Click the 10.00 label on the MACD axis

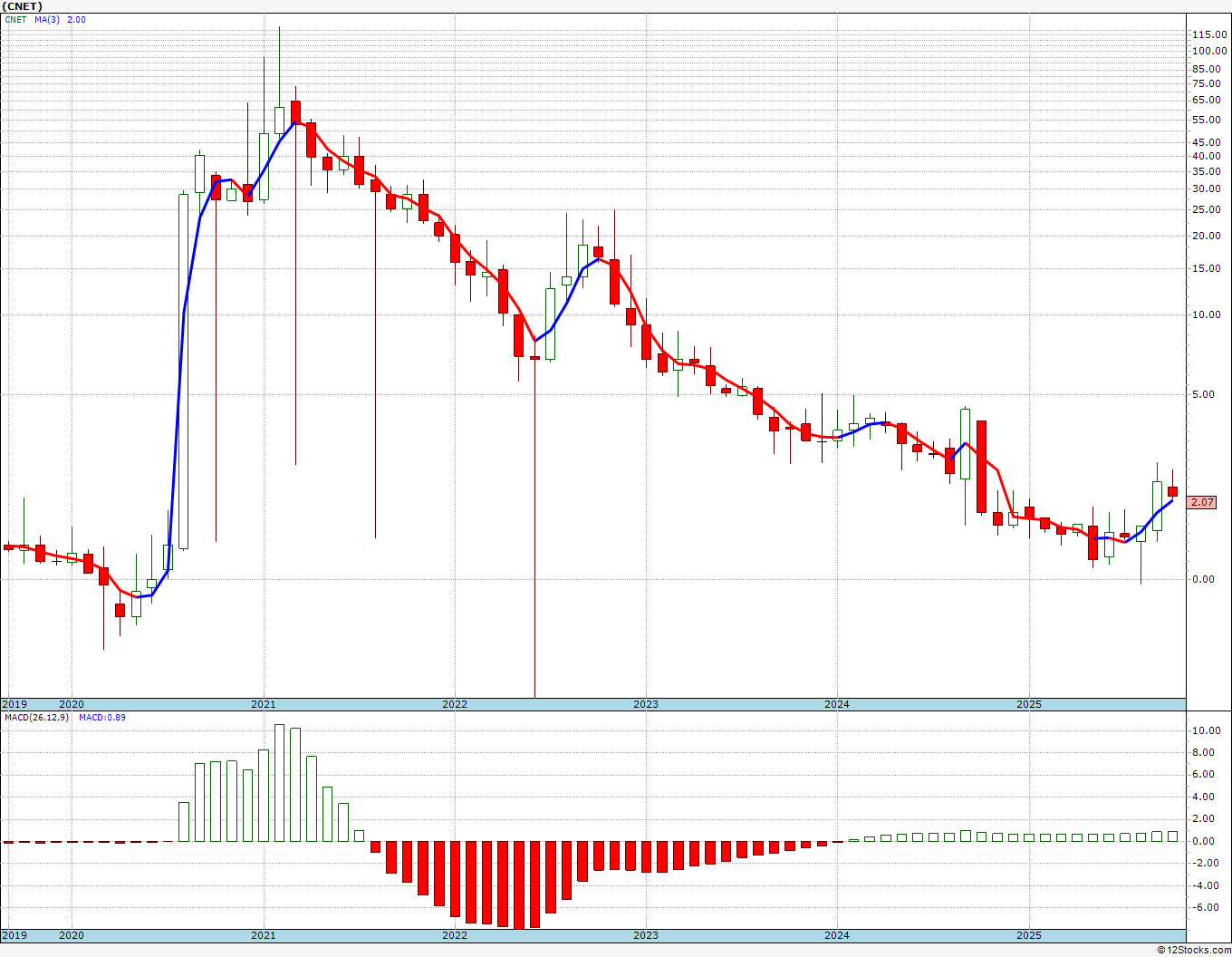(1206, 730)
